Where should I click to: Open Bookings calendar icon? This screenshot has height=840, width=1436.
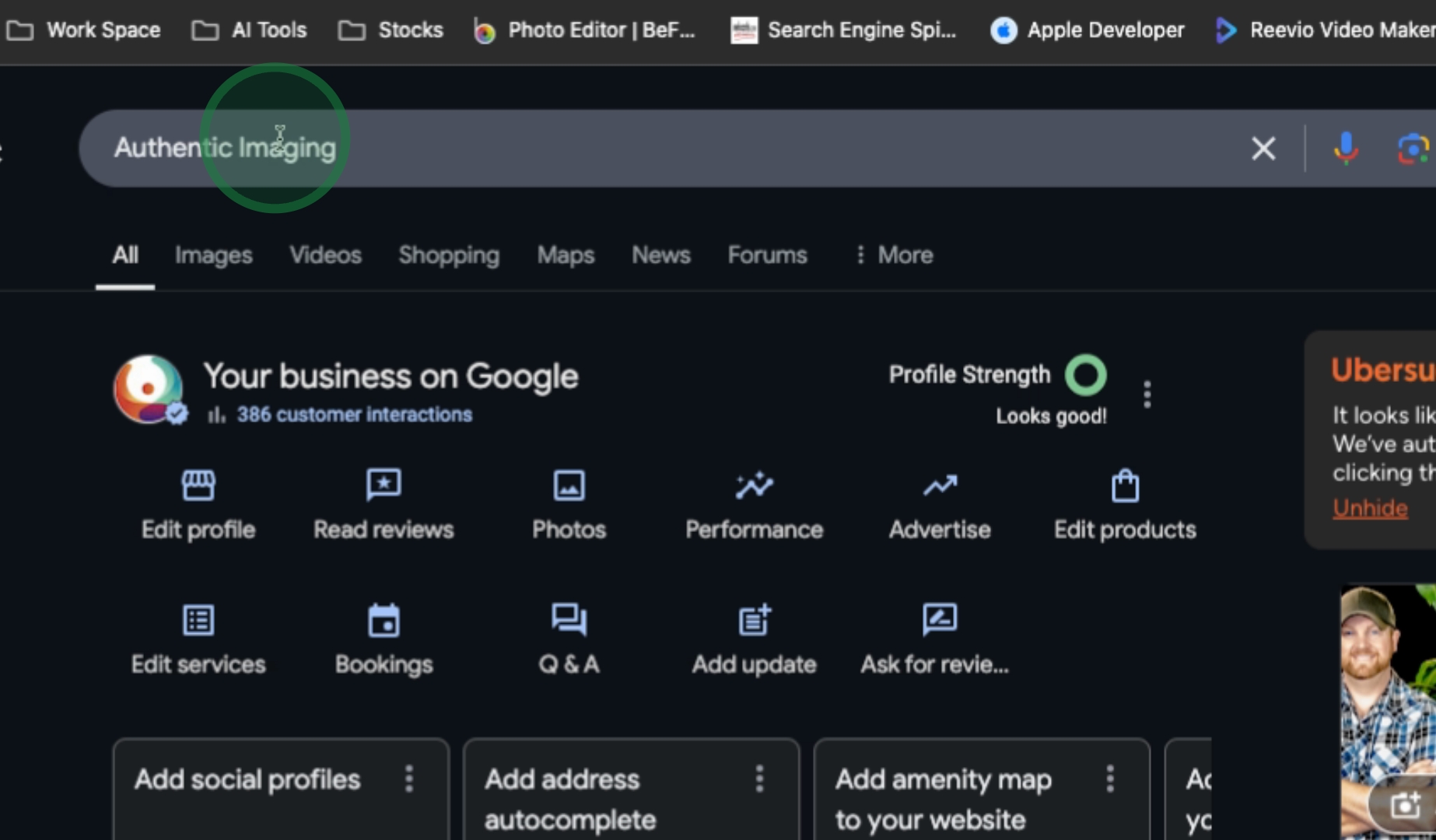point(384,620)
